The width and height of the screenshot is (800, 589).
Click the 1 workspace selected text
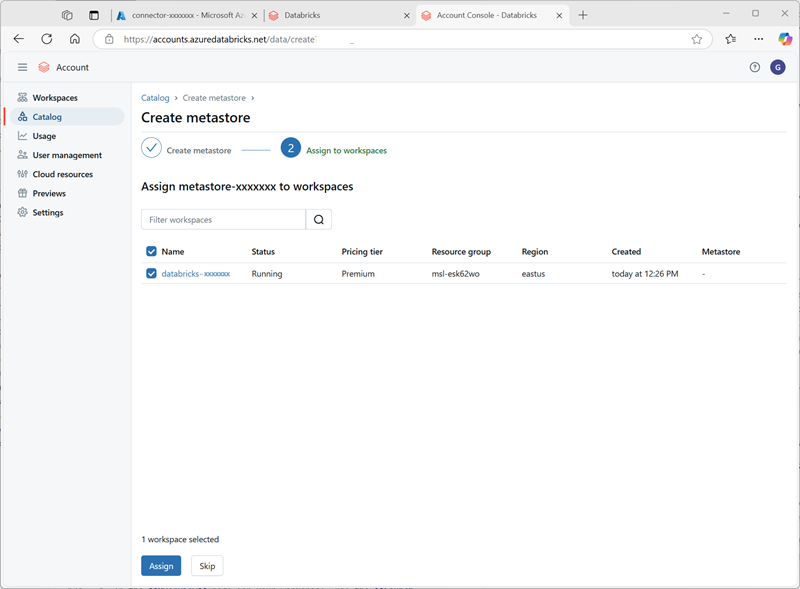point(180,539)
